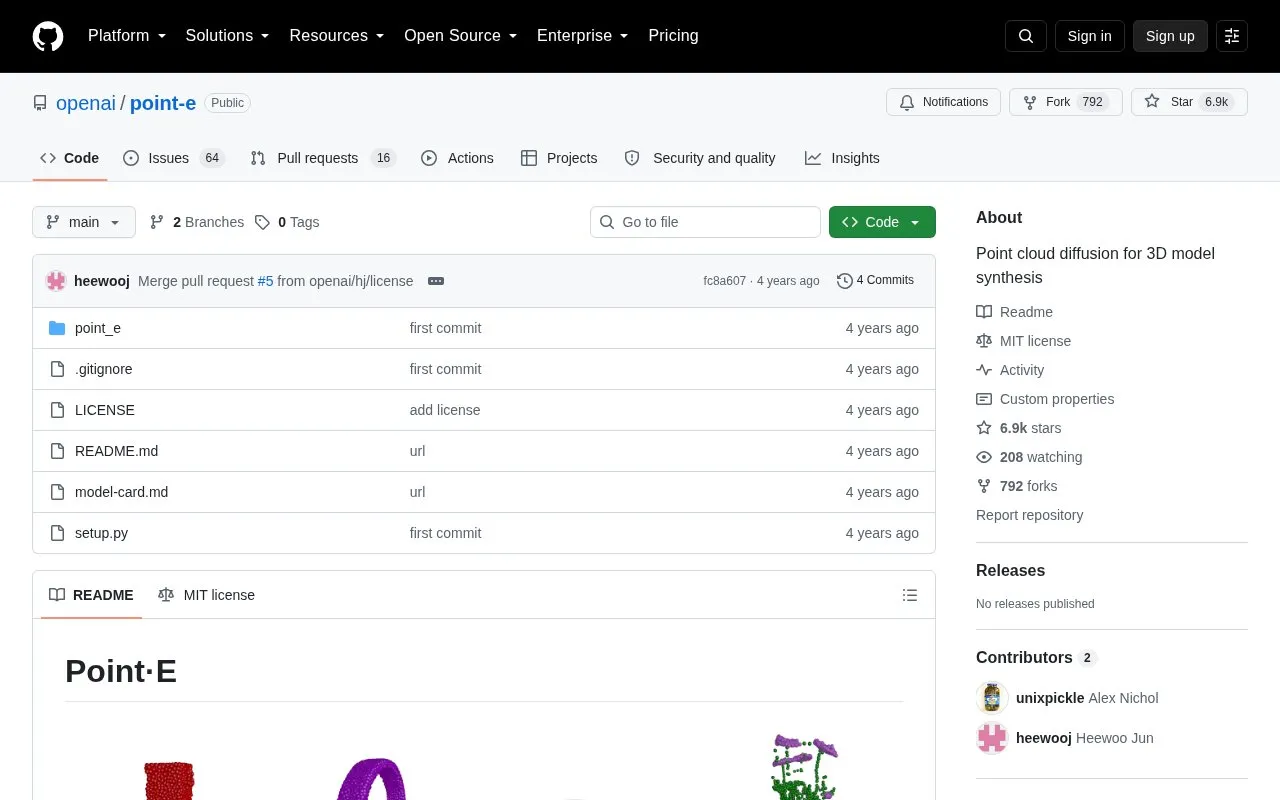Image resolution: width=1280 pixels, height=800 pixels.
Task: Open the Platform dropdown menu
Action: pos(127,36)
